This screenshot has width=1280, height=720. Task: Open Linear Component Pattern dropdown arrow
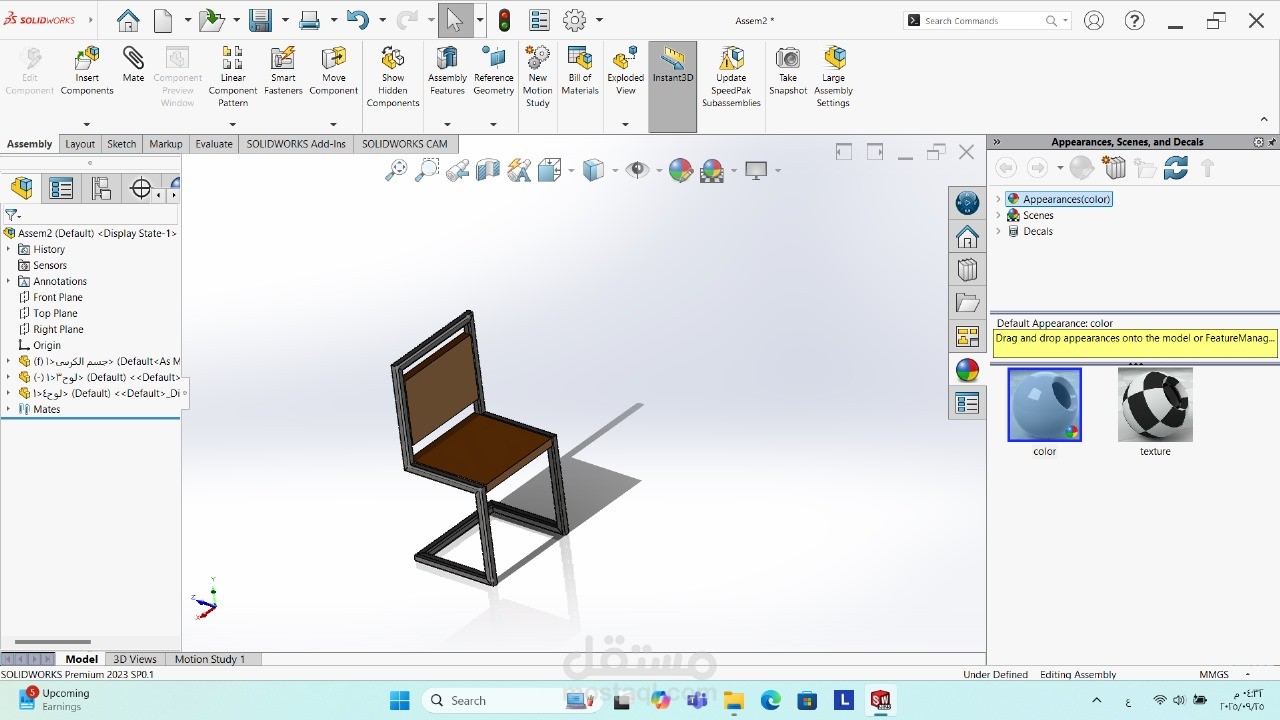(x=233, y=124)
